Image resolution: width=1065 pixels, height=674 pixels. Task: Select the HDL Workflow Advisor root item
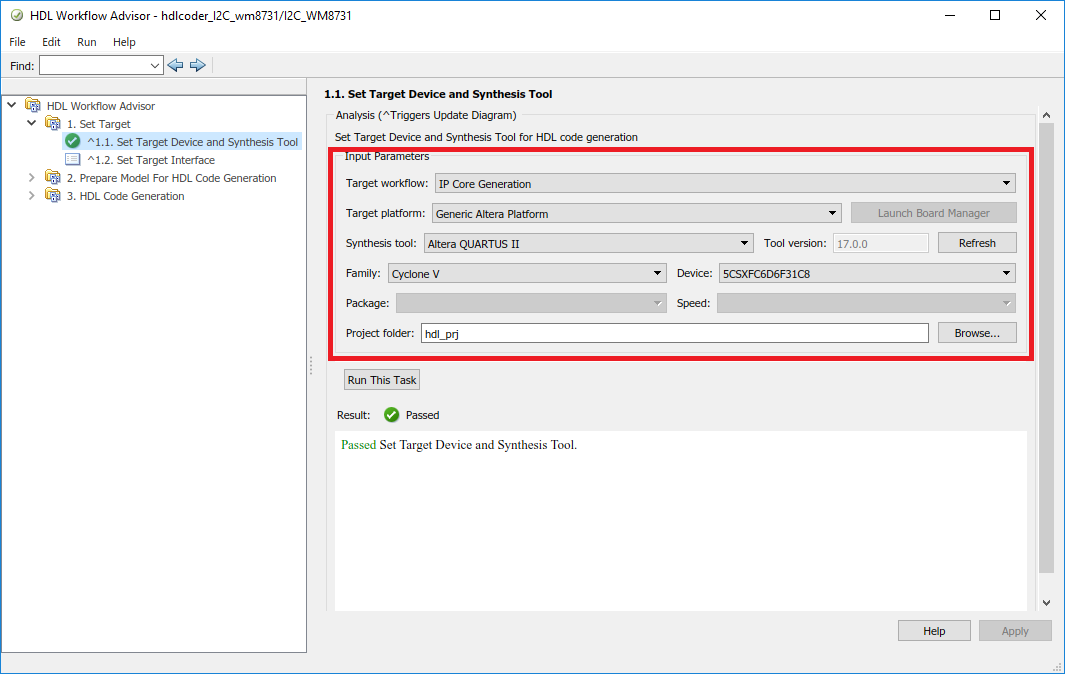coord(101,106)
